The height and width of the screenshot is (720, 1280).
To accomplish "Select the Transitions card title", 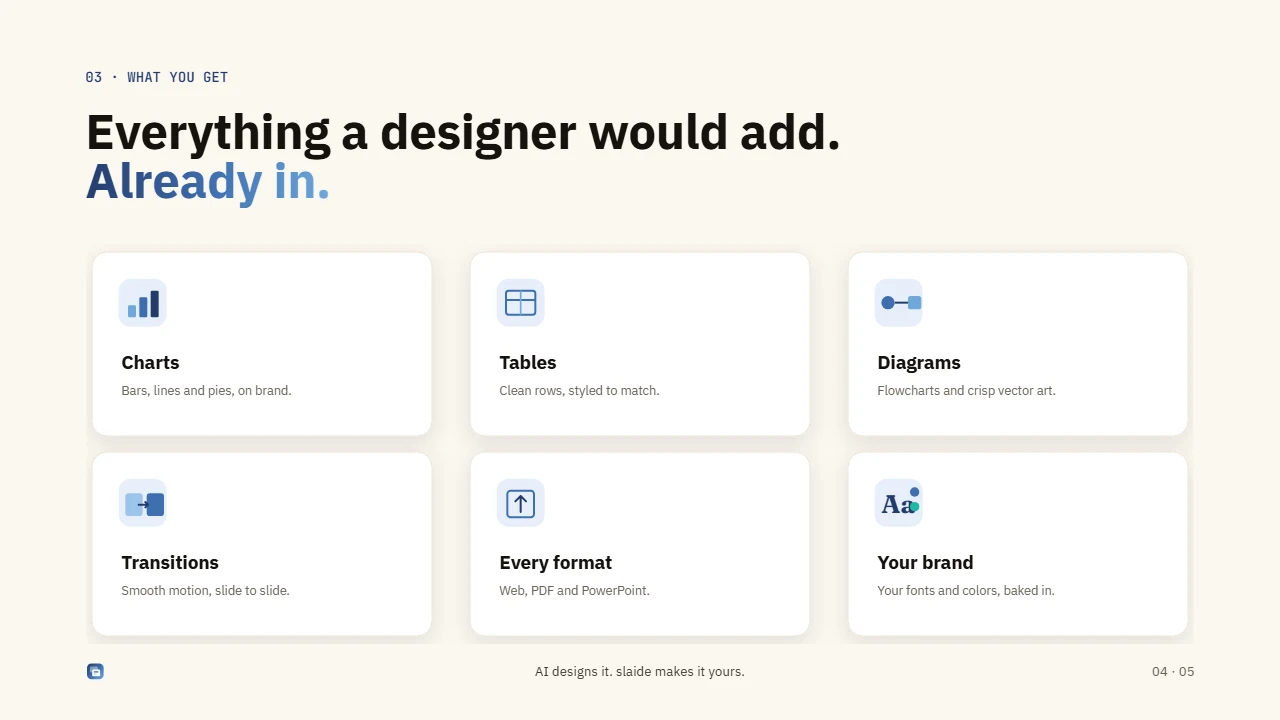I will (170, 562).
